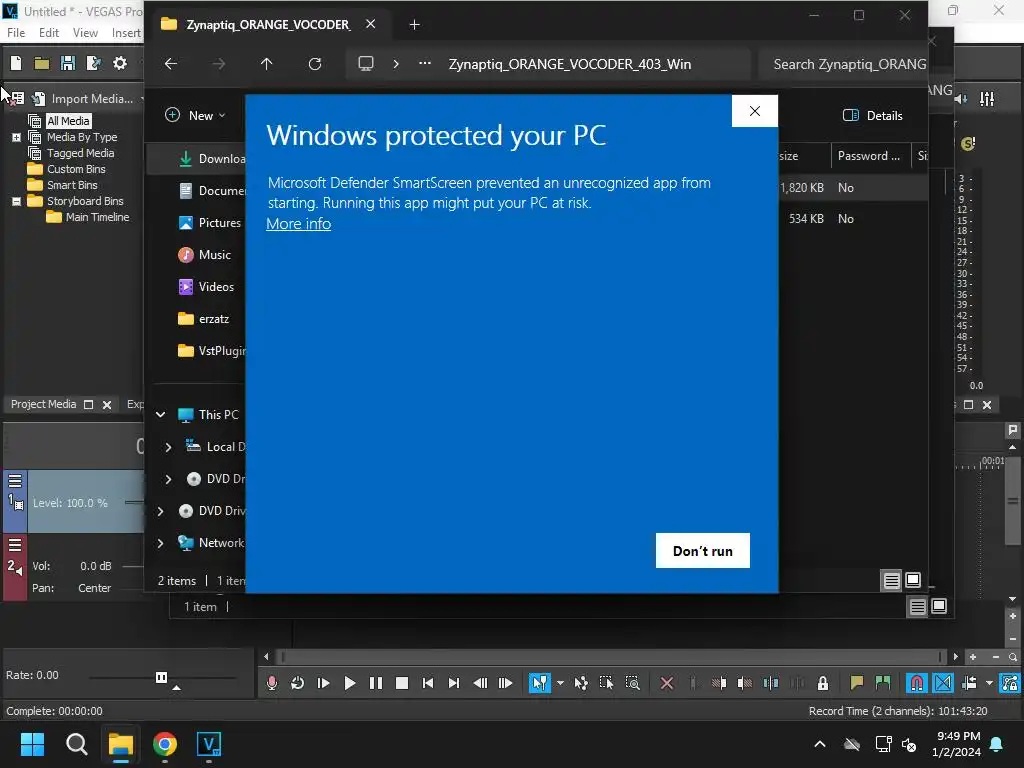Start playback with the Play button
This screenshot has height=768, width=1024.
click(x=350, y=683)
